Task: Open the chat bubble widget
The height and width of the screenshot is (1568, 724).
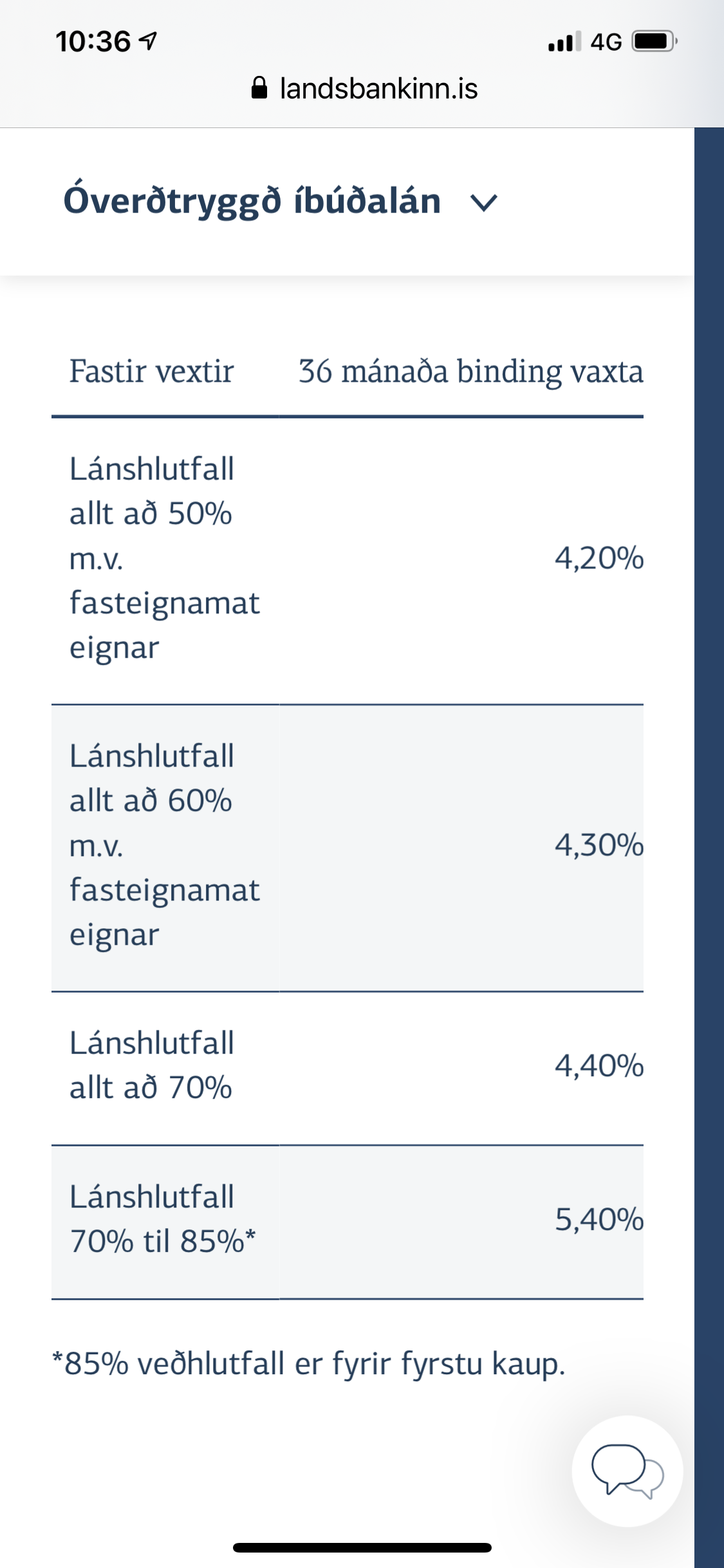Action: coord(627,1471)
